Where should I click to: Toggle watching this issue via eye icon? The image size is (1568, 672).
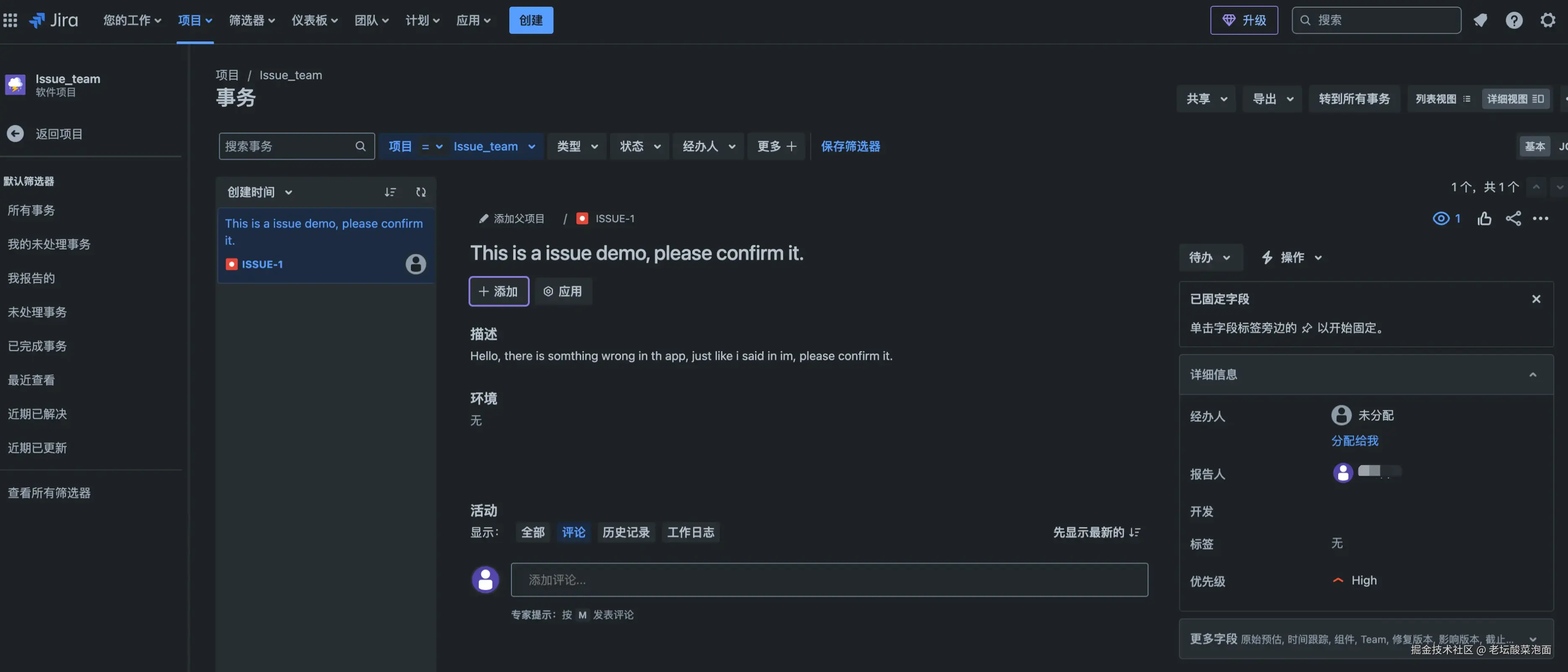(x=1441, y=218)
